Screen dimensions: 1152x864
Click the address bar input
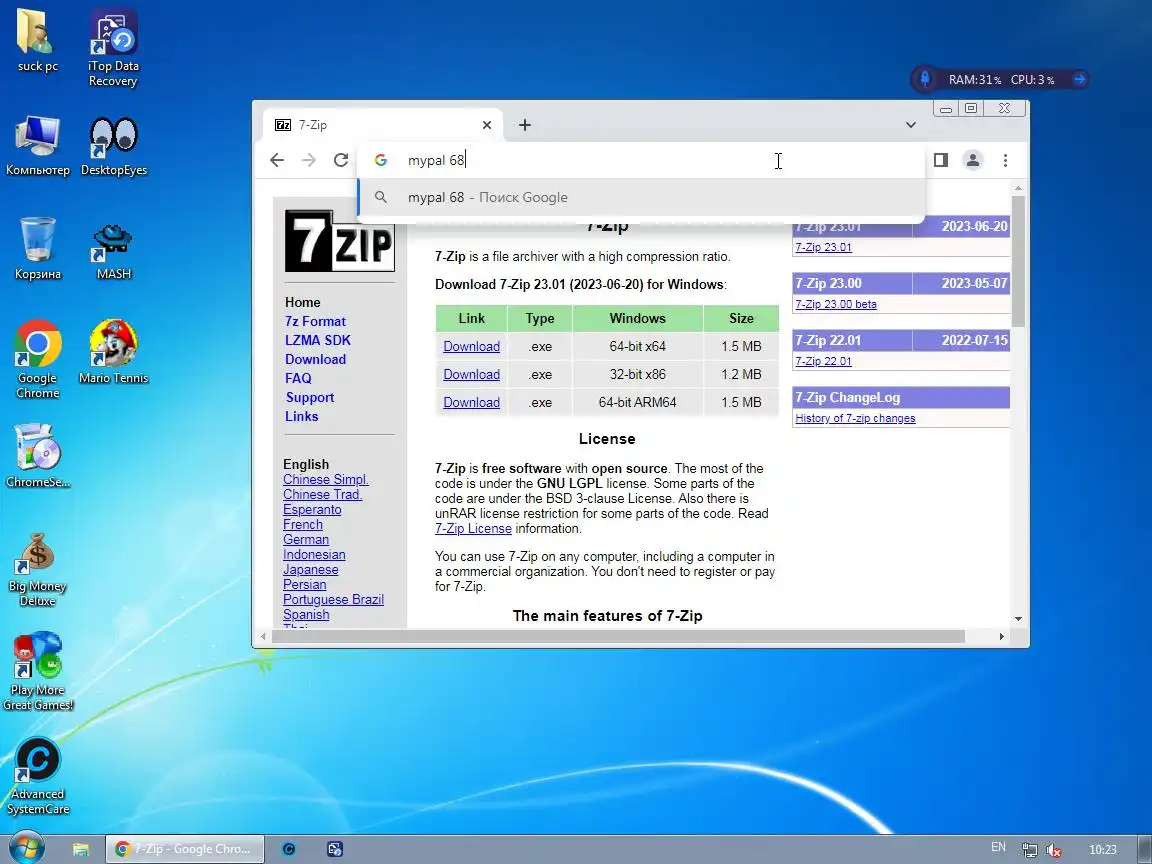641,160
